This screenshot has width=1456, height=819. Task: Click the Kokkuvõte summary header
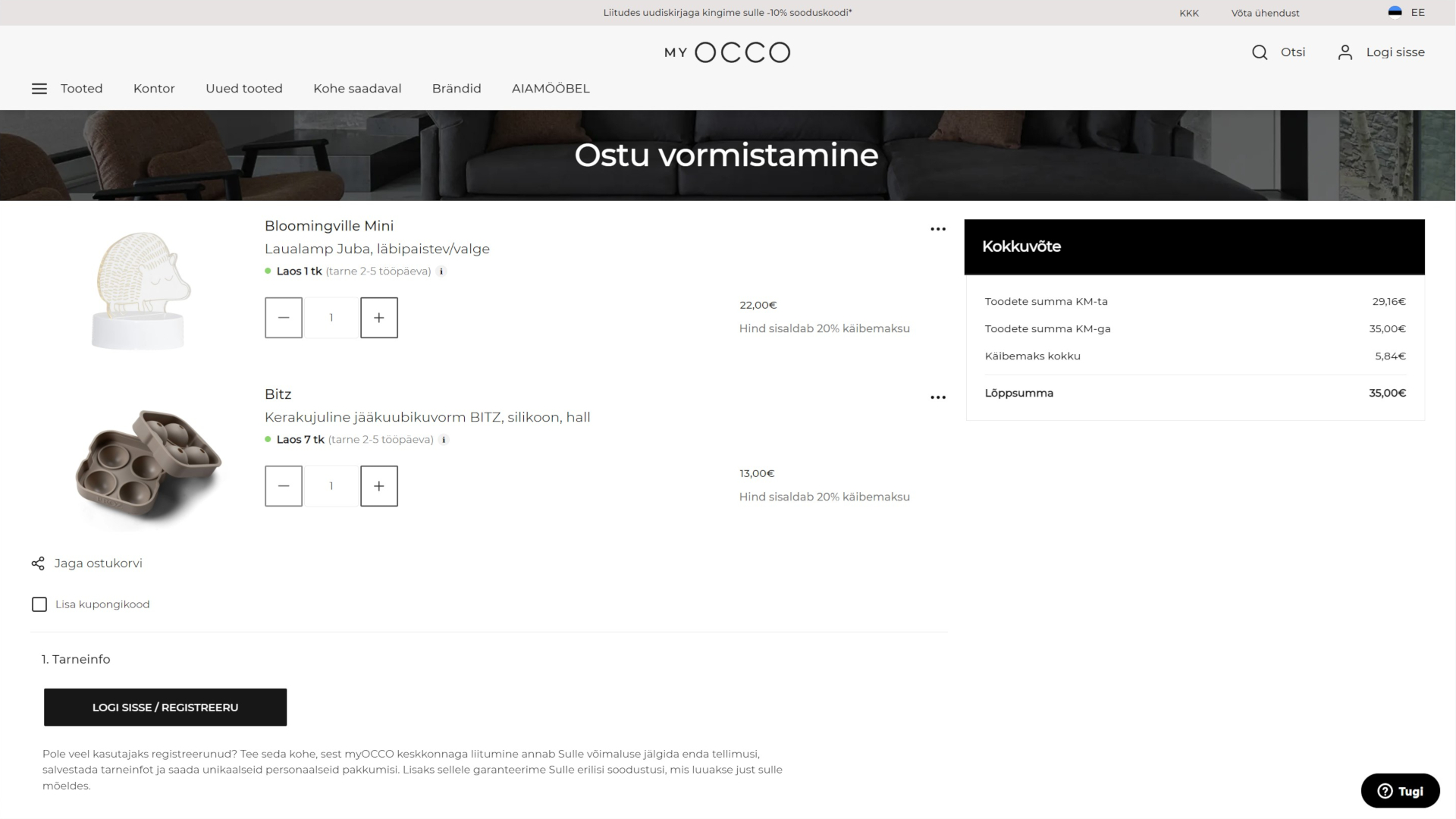pos(1194,246)
